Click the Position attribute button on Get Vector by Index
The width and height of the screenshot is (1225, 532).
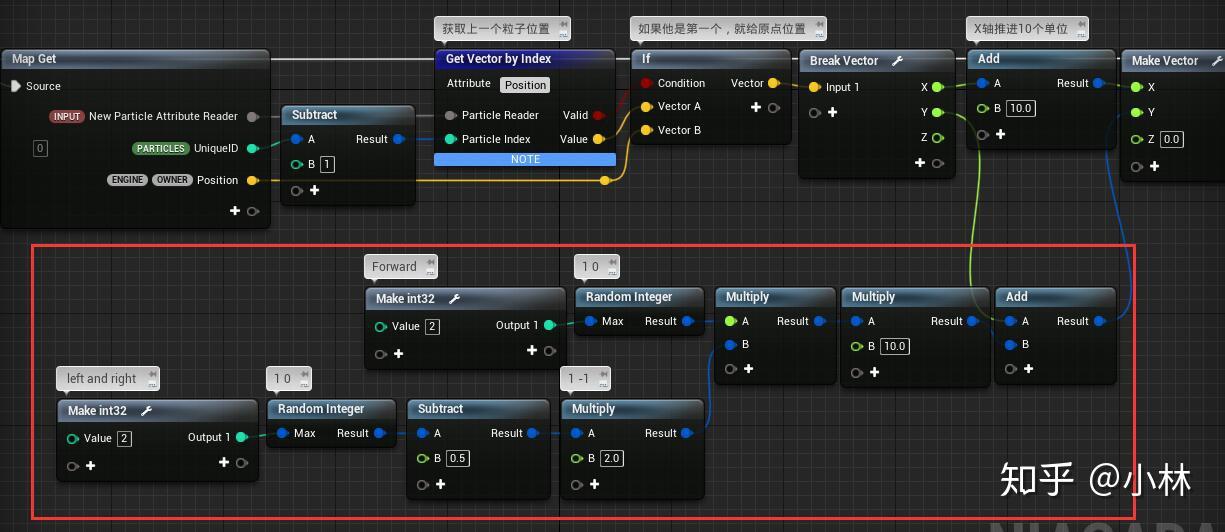tap(525, 85)
